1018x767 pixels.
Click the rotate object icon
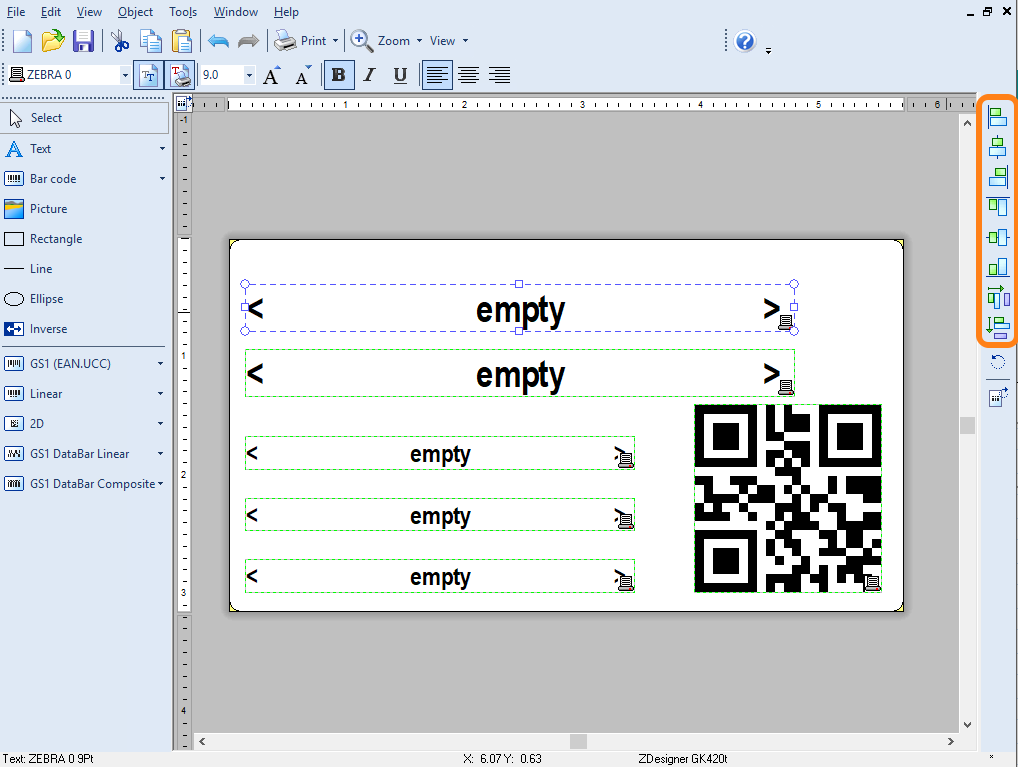pyautogui.click(x=997, y=362)
